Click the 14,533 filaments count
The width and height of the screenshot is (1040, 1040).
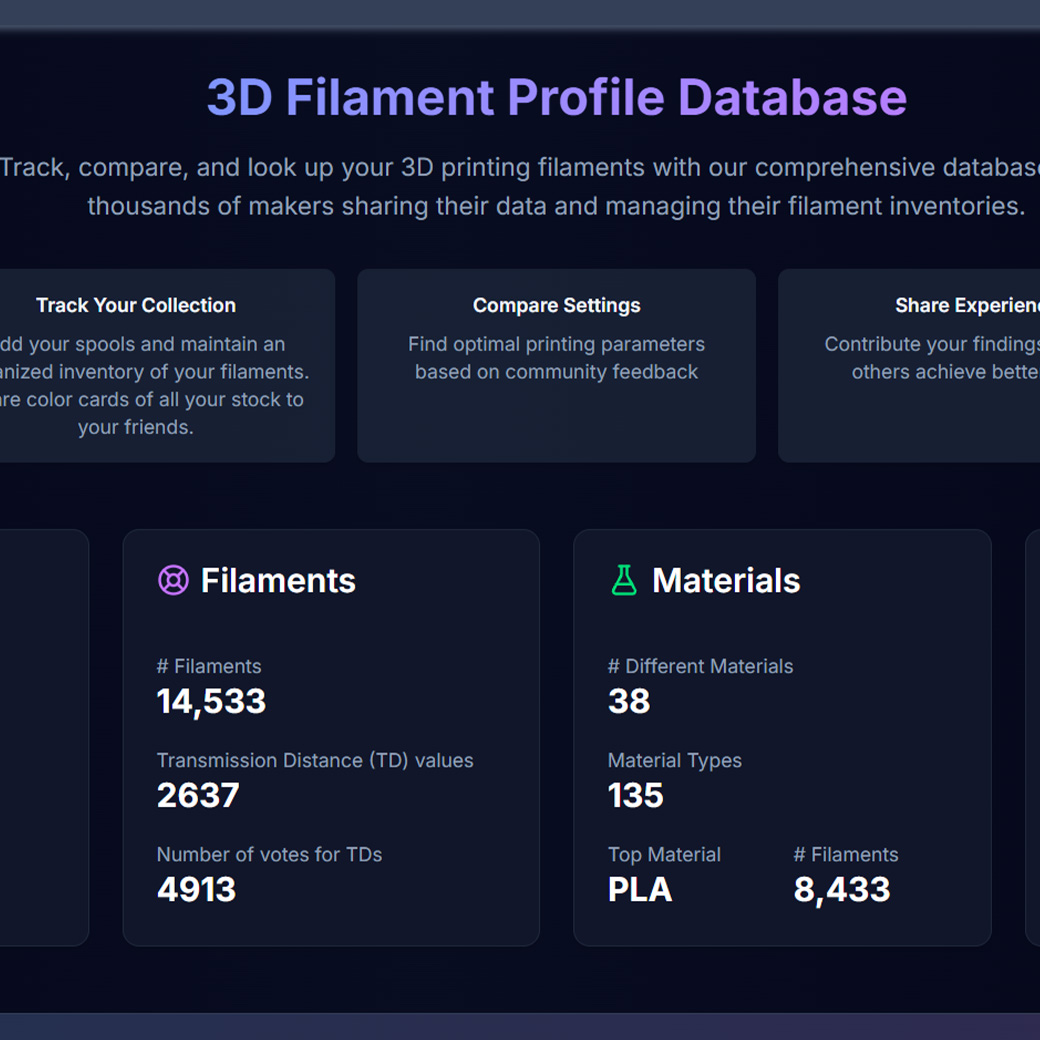[x=211, y=701]
